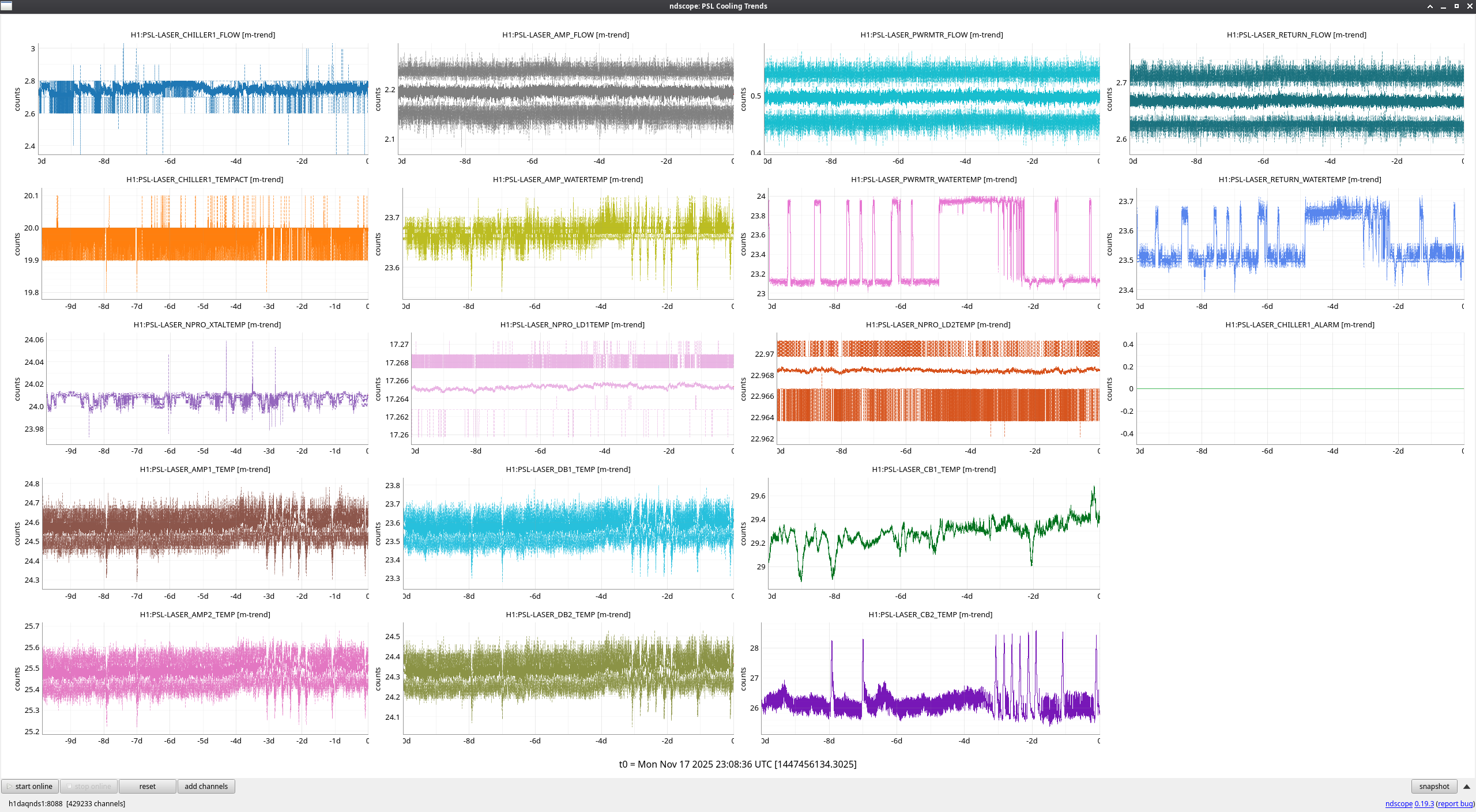1476x812 pixels.
Task: Click inside the CHILLER1_FLOW plot
Action: [x=203, y=98]
